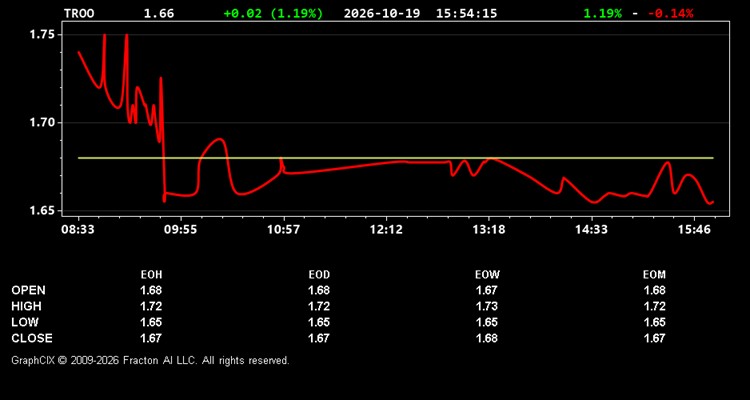This screenshot has width=750, height=400.
Task: Click the 14:33 time axis label
Action: pos(591,230)
